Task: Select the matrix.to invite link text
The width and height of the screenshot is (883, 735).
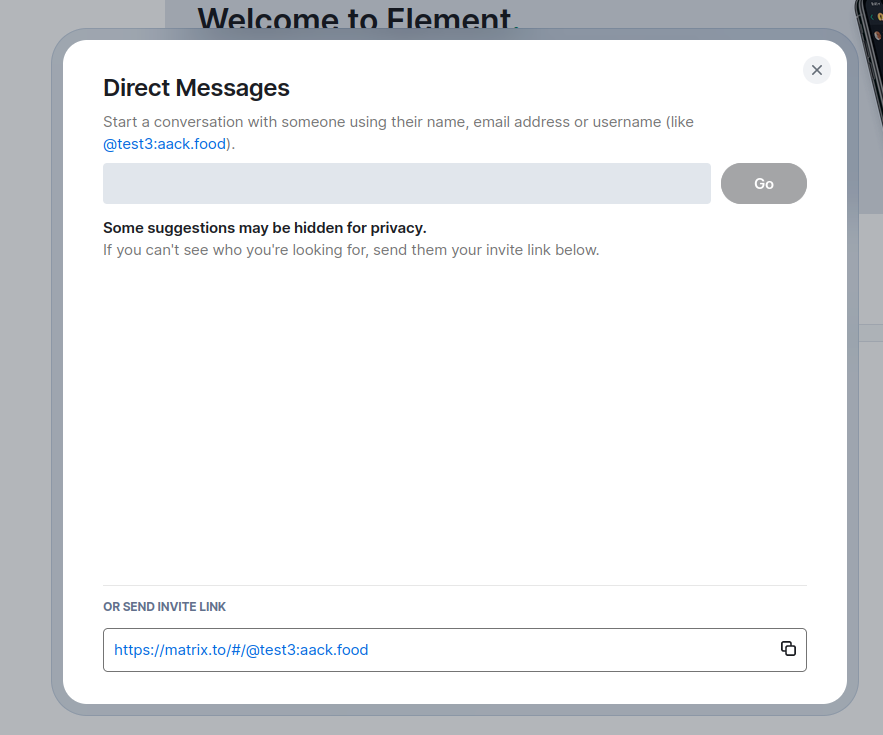Action: pos(240,649)
